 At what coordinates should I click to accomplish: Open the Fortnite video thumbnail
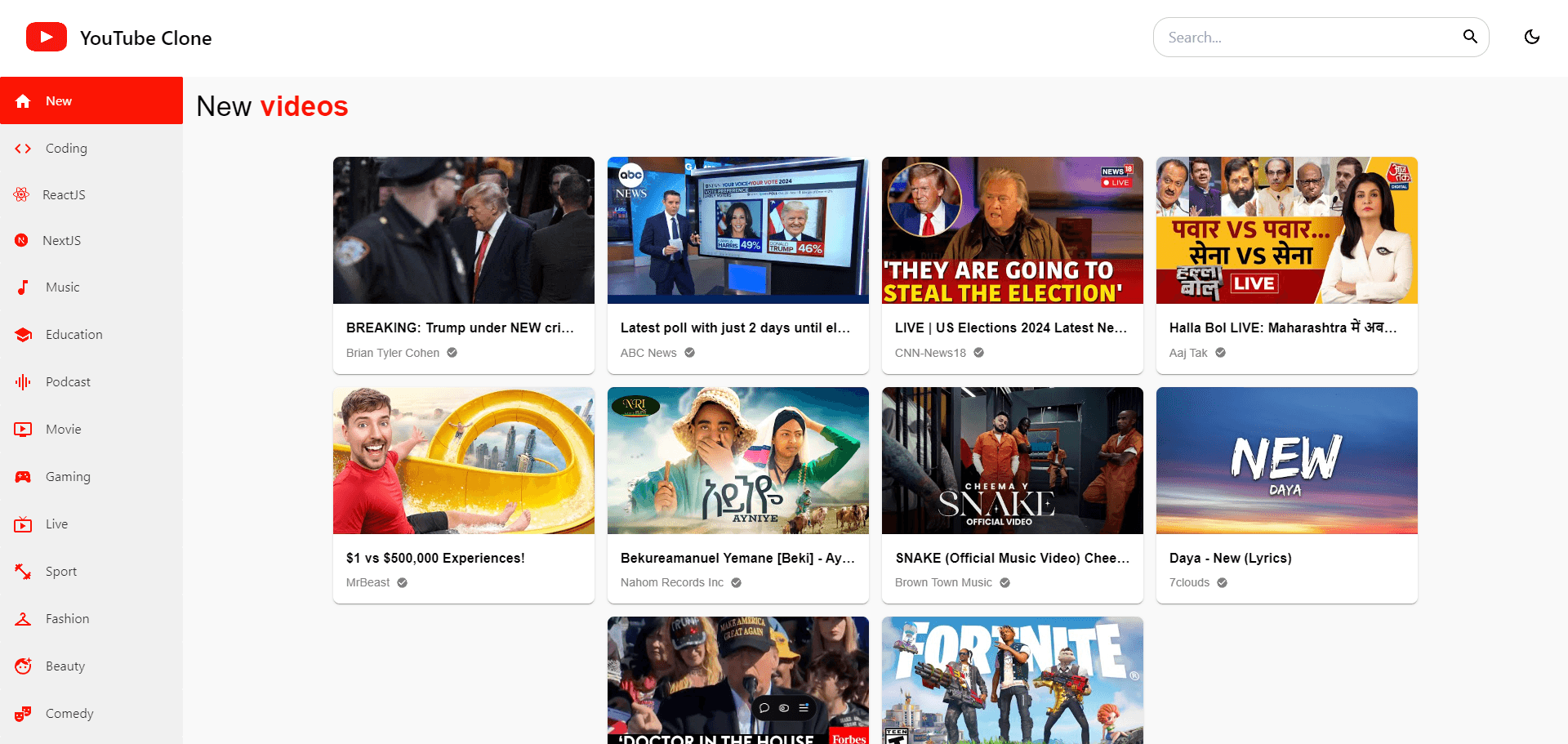click(1013, 680)
